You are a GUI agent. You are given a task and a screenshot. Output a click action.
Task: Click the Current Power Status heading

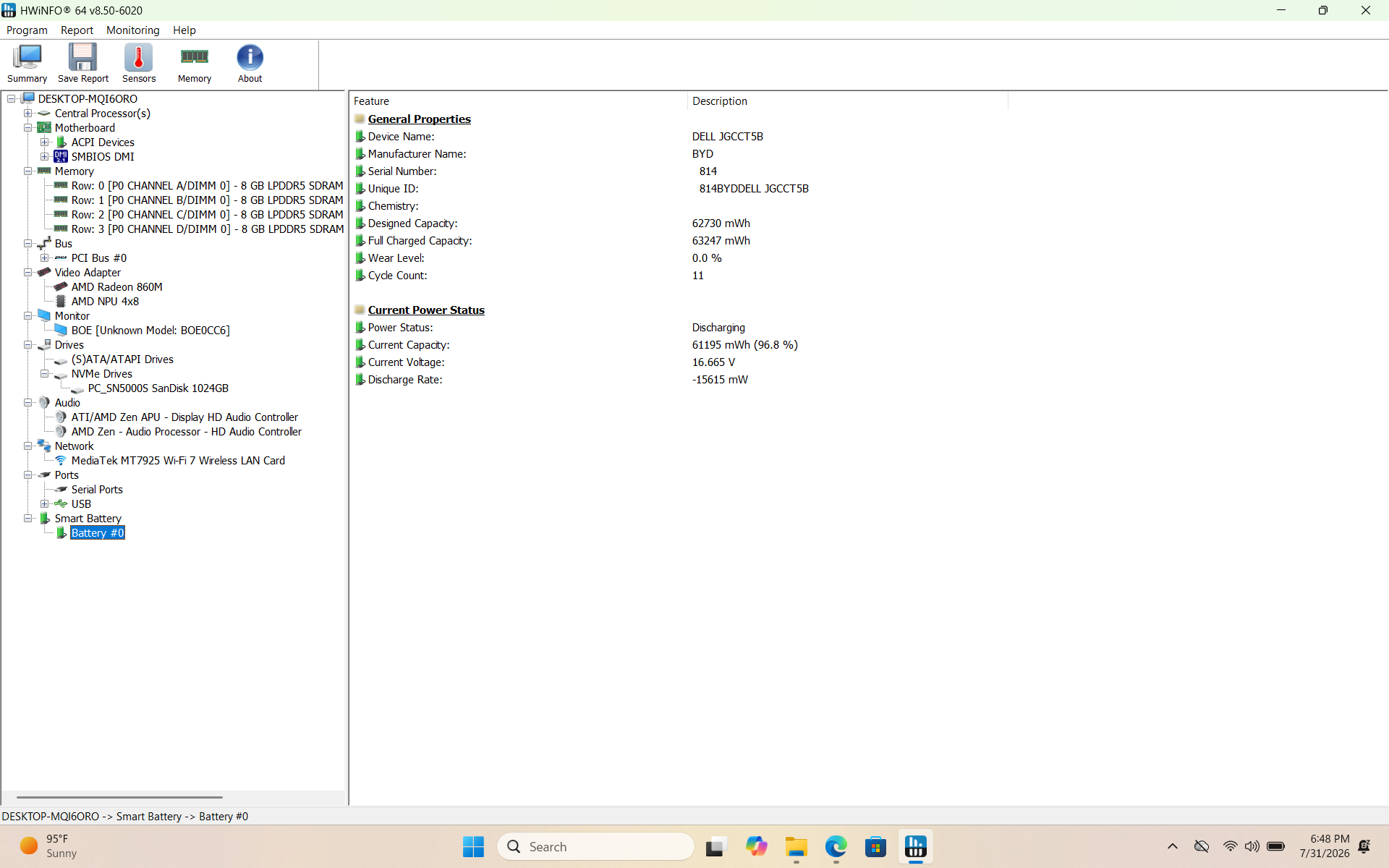click(426, 310)
